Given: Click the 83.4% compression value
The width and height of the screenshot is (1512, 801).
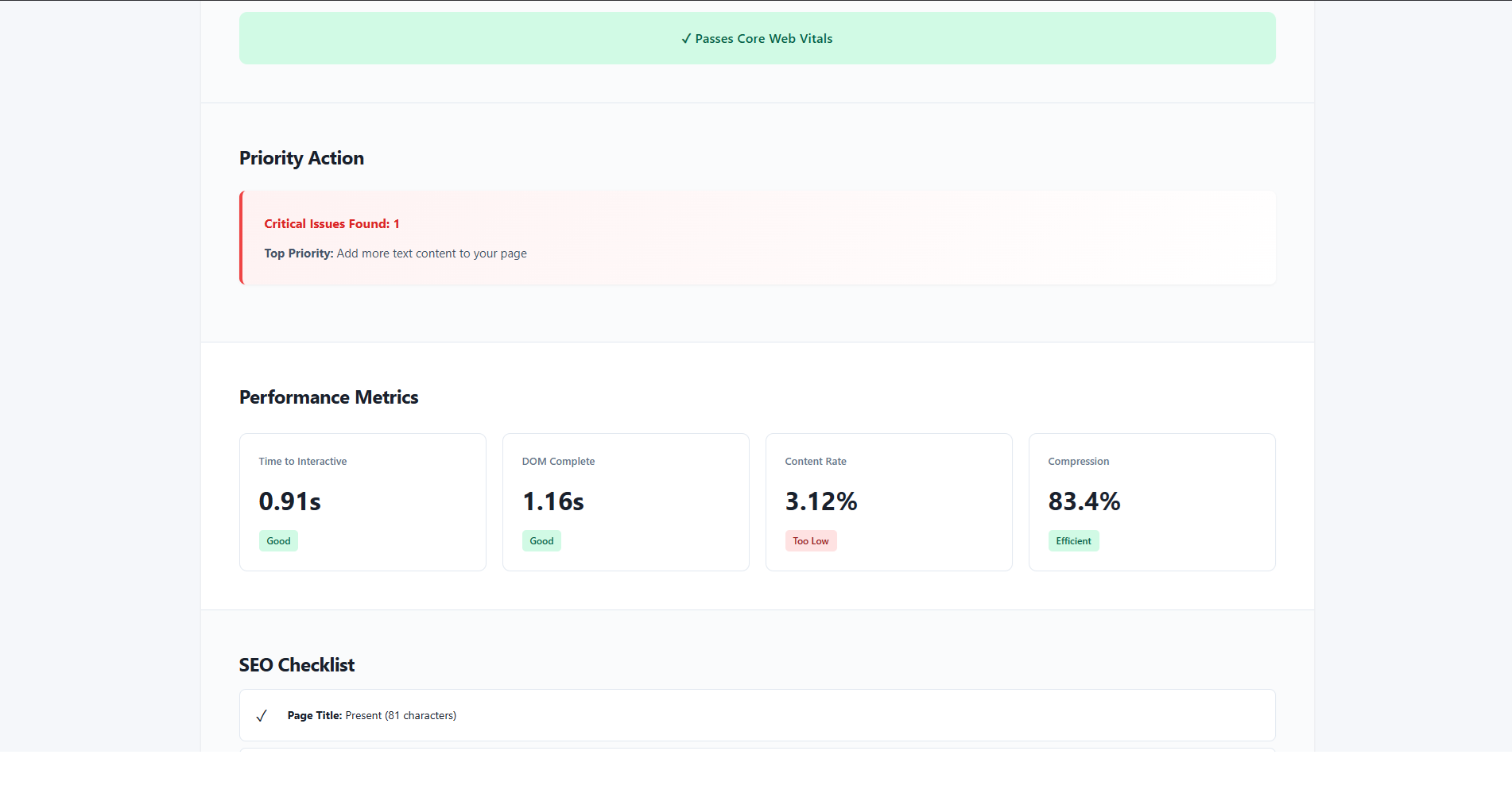Looking at the screenshot, I should tap(1084, 501).
